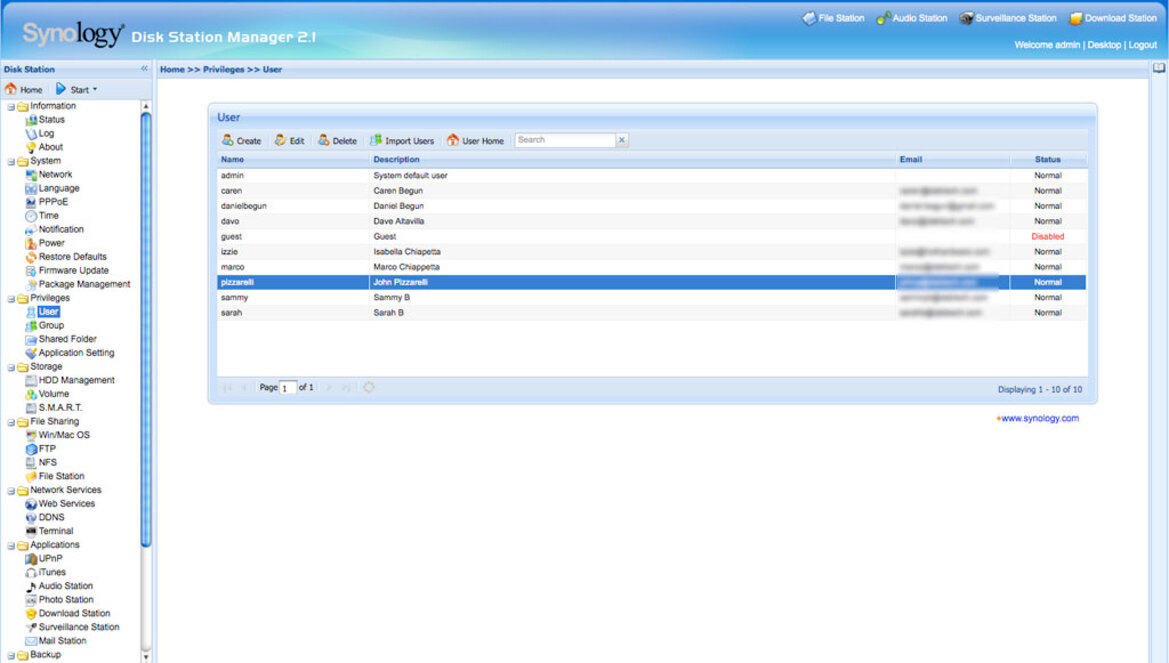Open Download Station from top bar
1169x663 pixels.
[x=1112, y=18]
